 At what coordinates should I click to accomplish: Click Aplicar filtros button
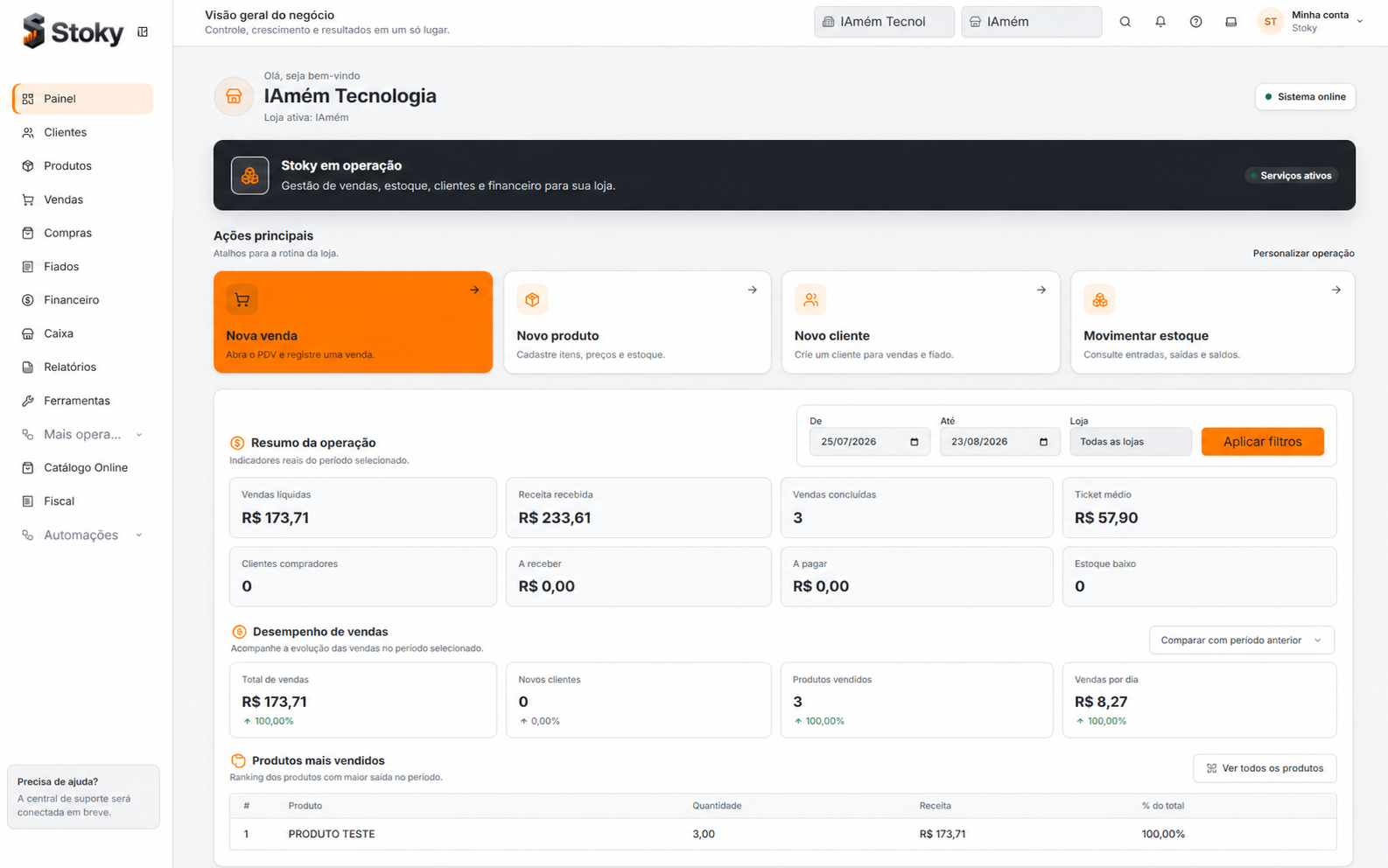[1262, 442]
